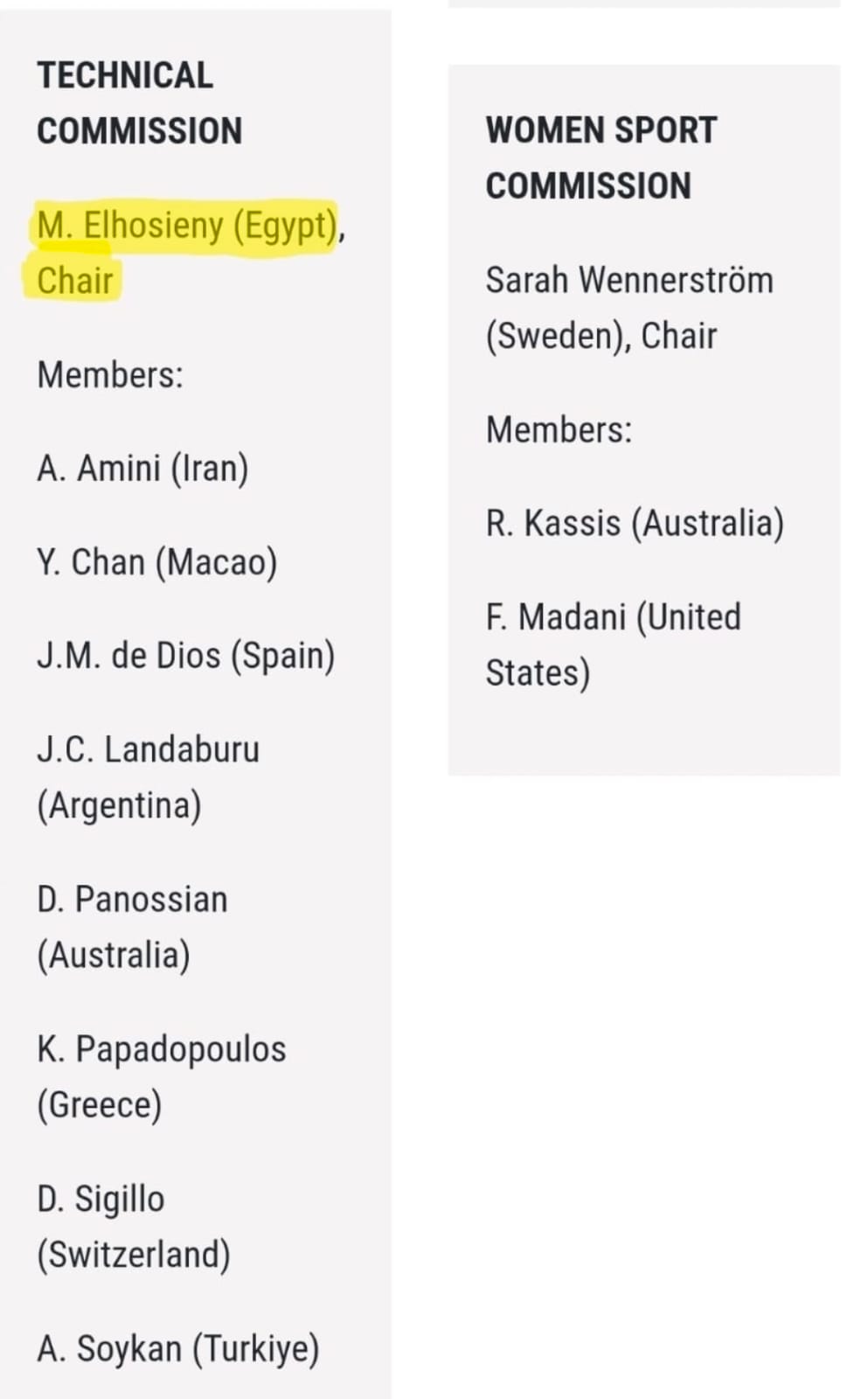Click (Argentina) country text under Landaburu
The width and height of the screenshot is (868, 1399).
[119, 805]
